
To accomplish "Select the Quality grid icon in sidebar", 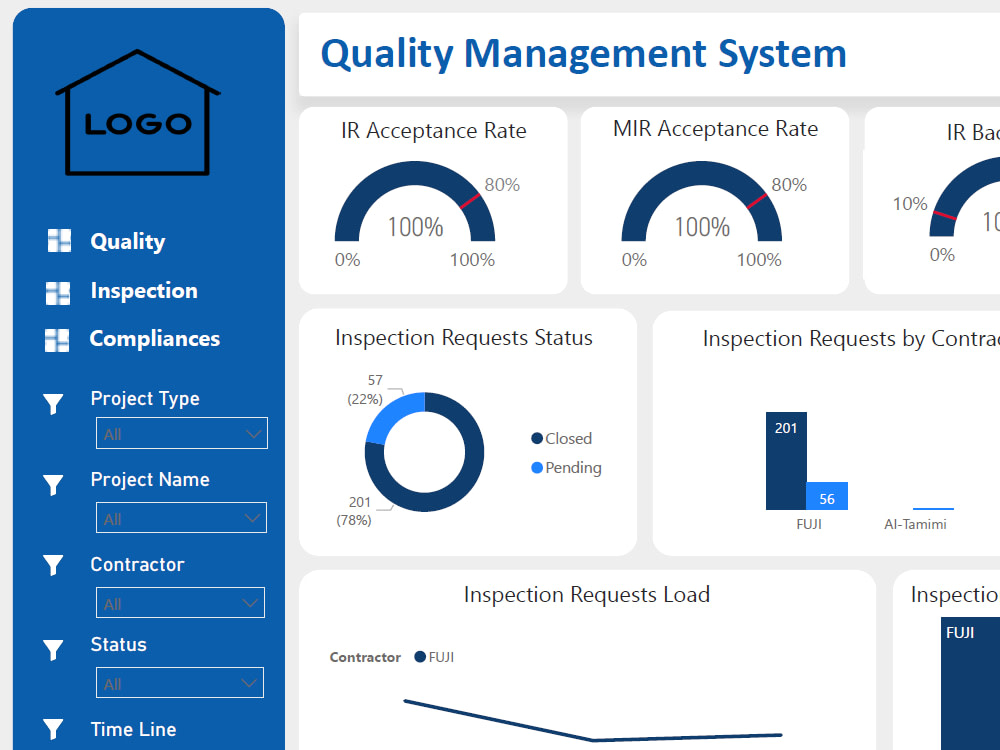I will click(x=57, y=241).
